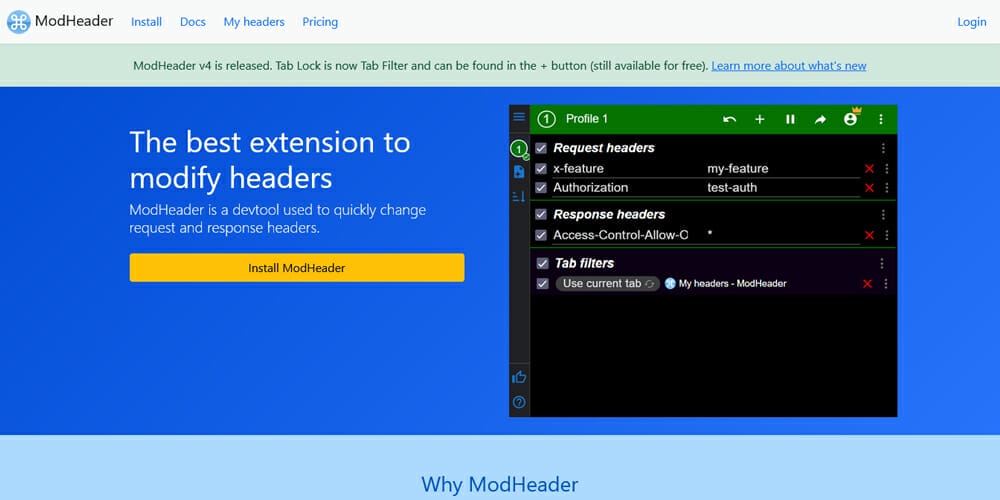Open the Access-Control-Allow-O row more menu
Image resolution: width=1000 pixels, height=500 pixels.
tap(886, 235)
